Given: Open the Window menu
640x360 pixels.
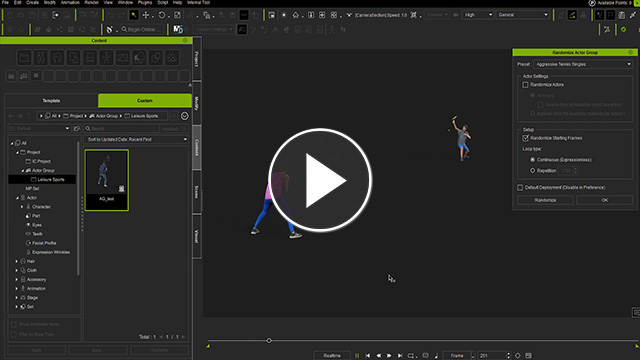Looking at the screenshot, I should (125, 2).
